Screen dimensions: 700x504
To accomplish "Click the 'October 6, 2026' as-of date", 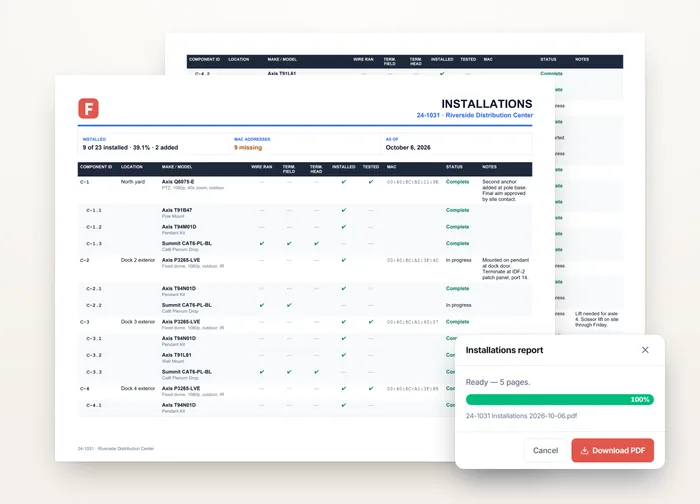I will pyautogui.click(x=408, y=147).
